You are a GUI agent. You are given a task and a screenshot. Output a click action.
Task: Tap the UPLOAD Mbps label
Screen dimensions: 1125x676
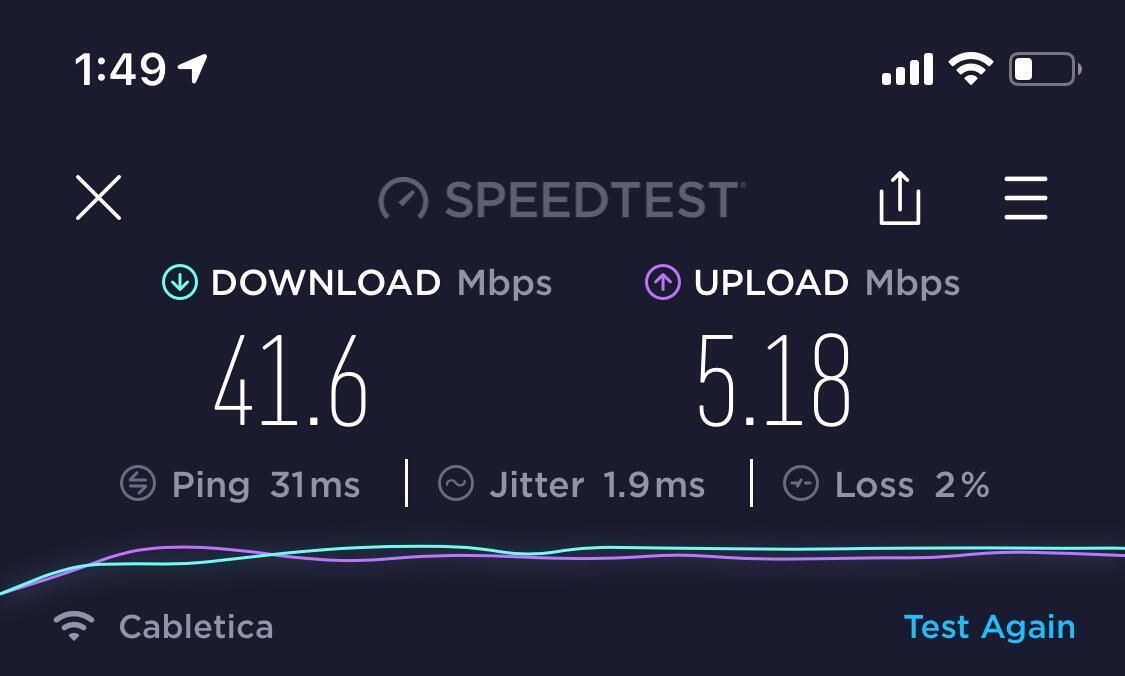(827, 283)
